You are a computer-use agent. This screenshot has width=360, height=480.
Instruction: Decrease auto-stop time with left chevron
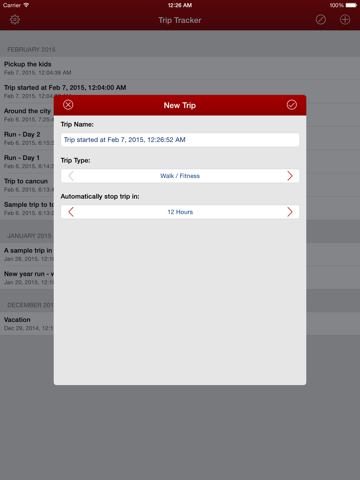click(x=71, y=212)
